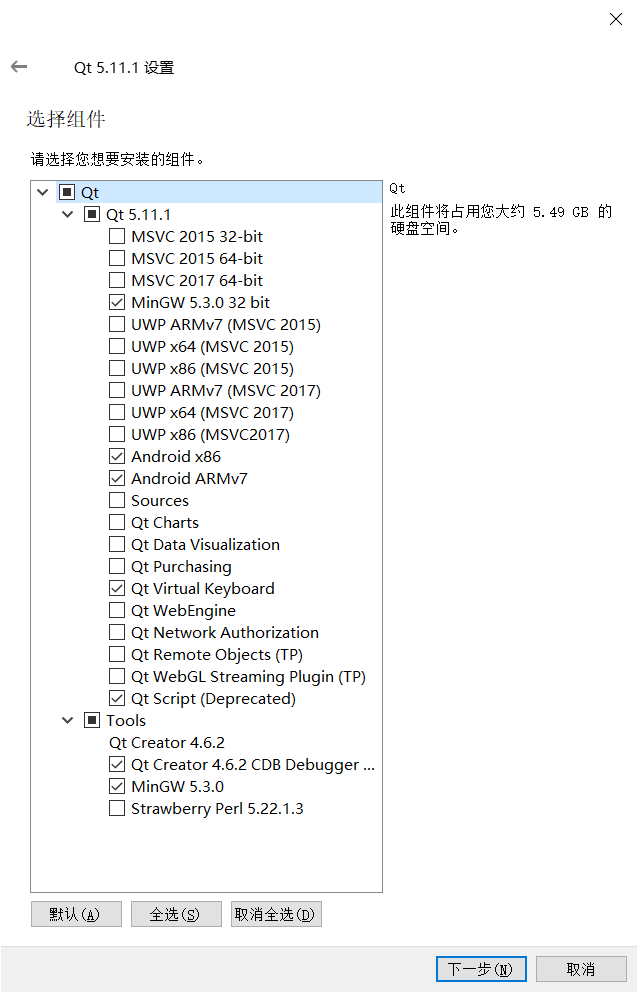Image resolution: width=638 pixels, height=993 pixels.
Task: Check Qt Network Authorization
Action: 117,633
